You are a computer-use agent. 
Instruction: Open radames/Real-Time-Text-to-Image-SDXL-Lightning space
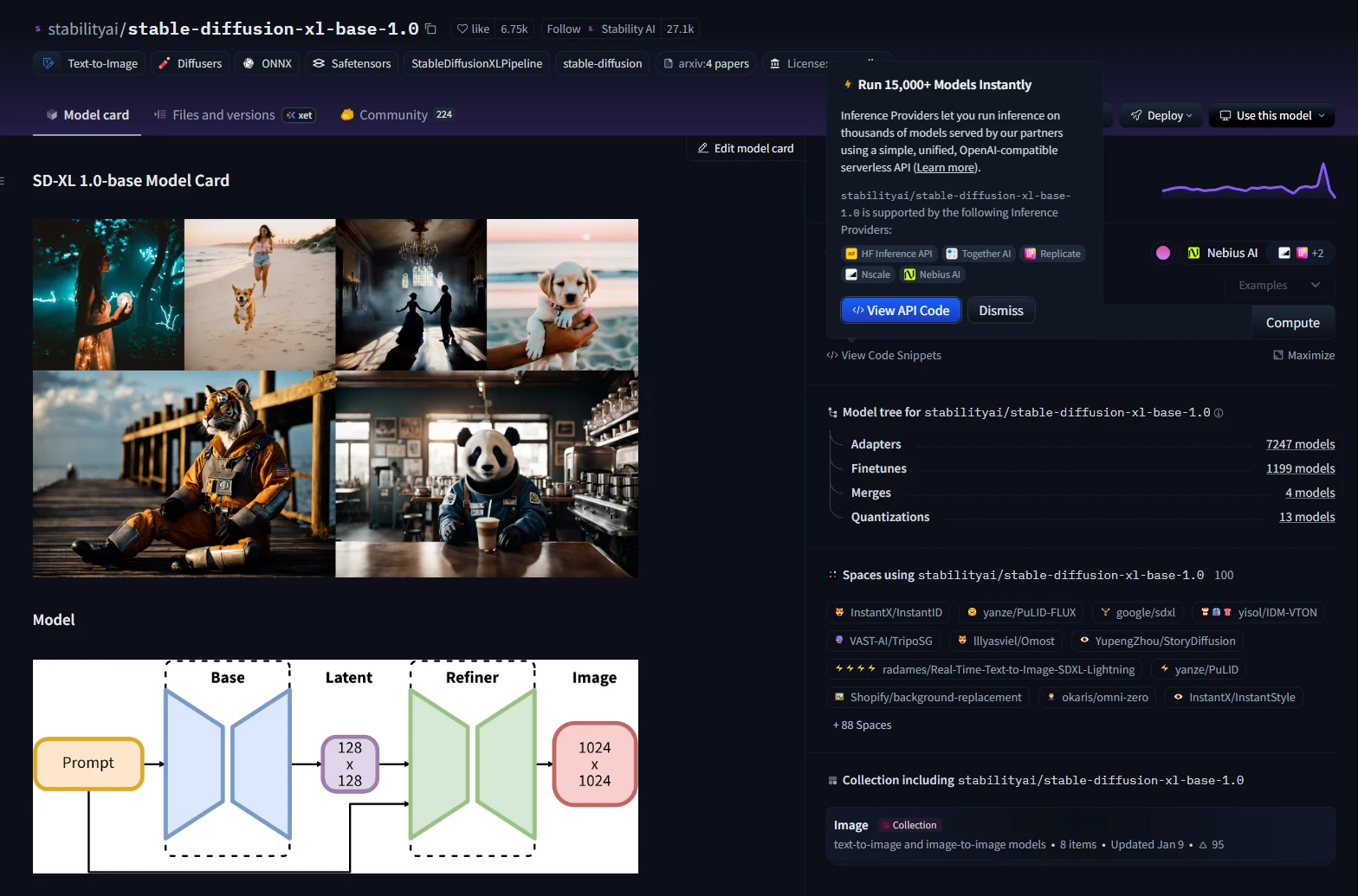pos(985,670)
